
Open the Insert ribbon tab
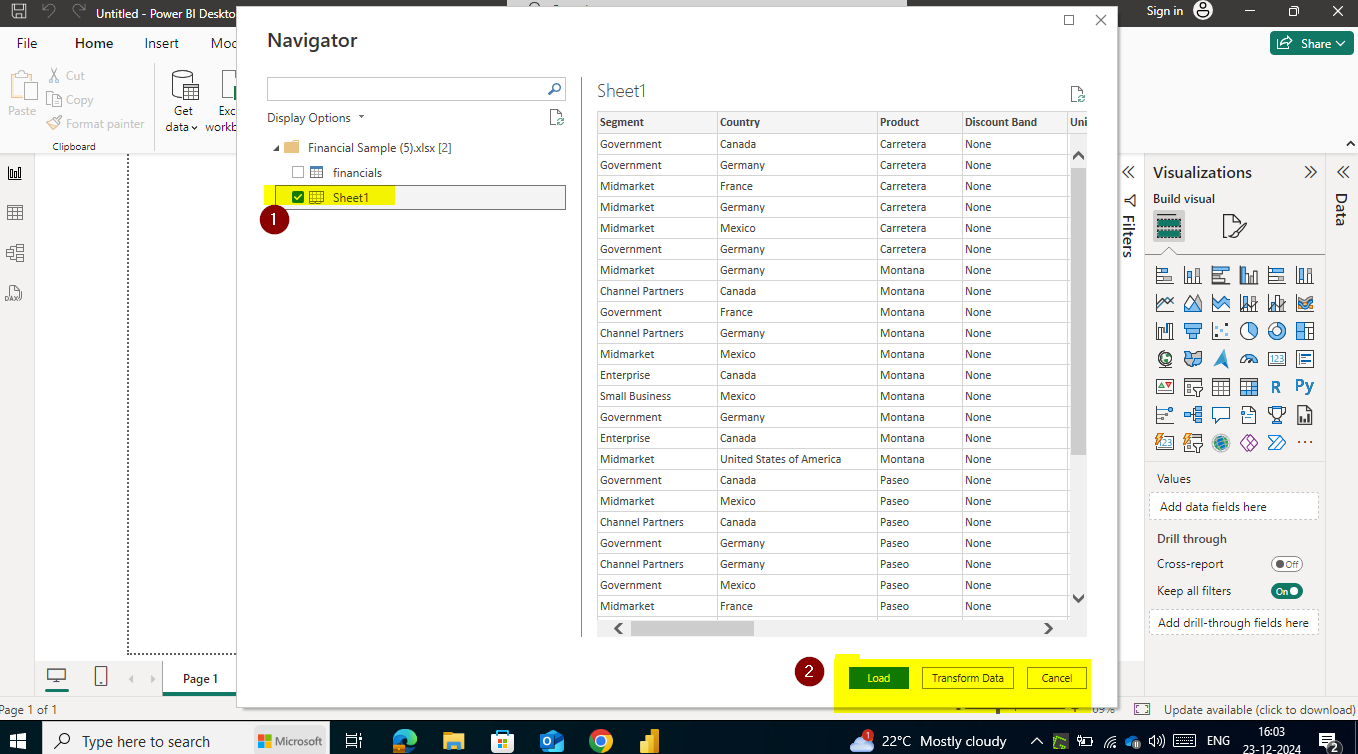161,43
